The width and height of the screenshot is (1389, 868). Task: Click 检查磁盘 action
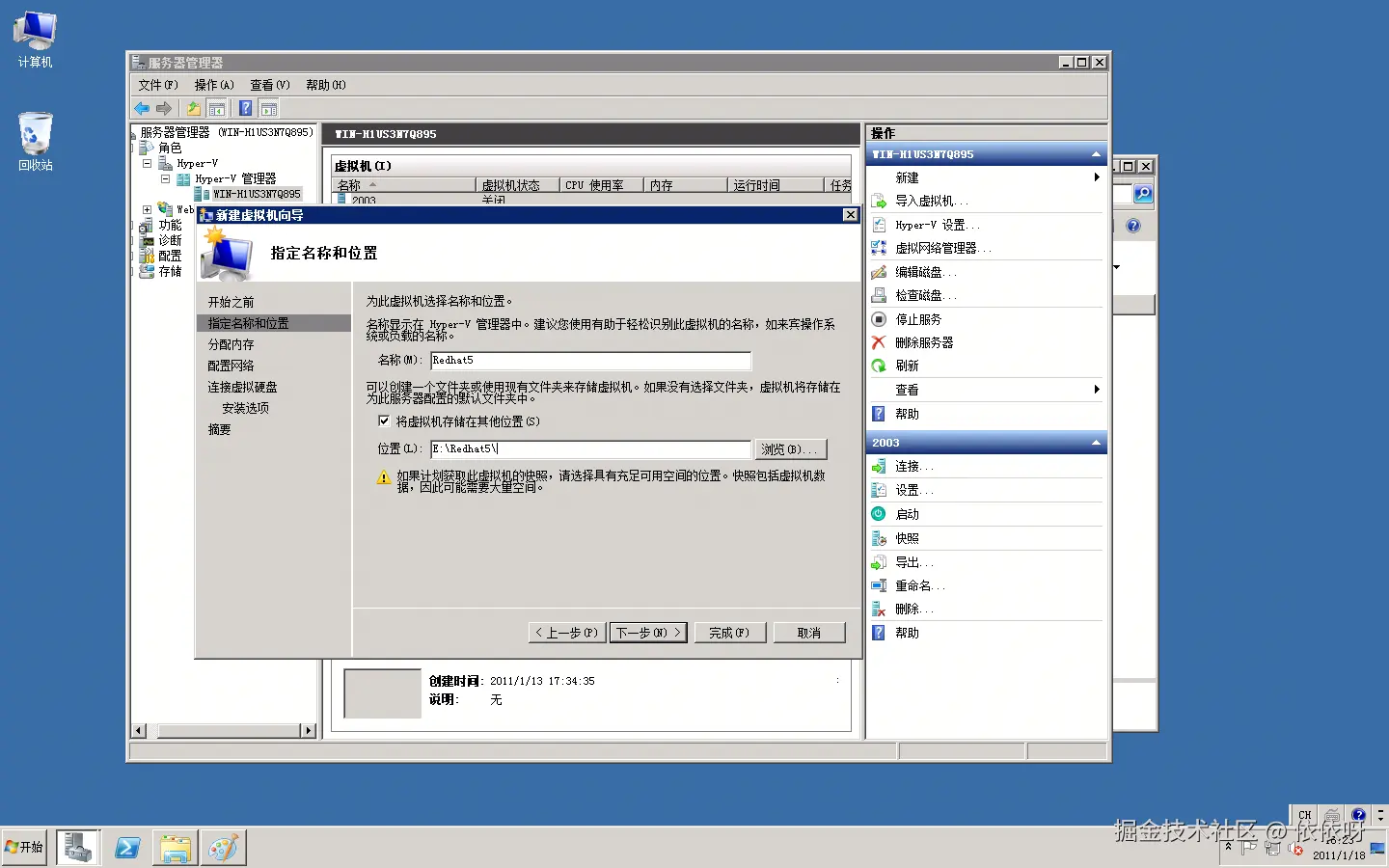coord(925,295)
